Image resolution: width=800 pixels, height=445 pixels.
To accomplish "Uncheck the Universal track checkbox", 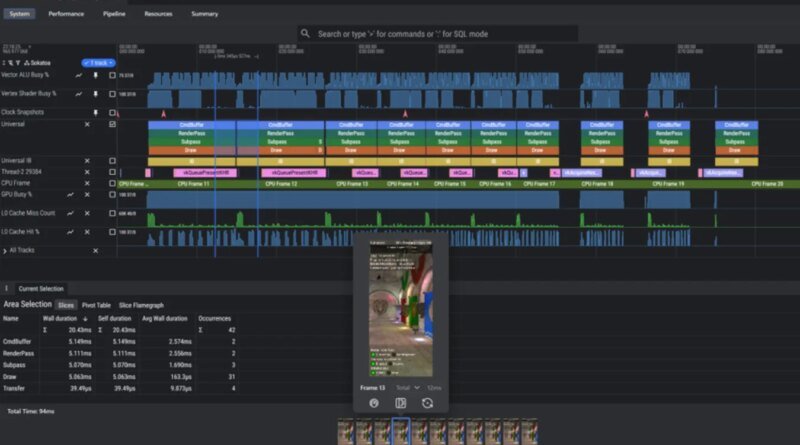I will (112, 125).
